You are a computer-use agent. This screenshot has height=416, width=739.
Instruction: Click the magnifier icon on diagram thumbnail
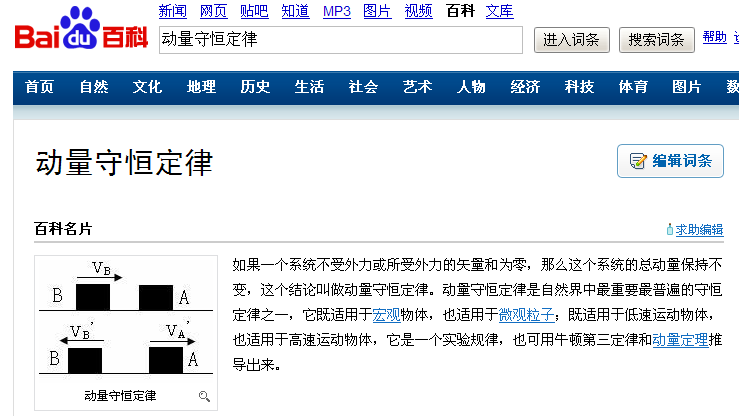pos(205,396)
